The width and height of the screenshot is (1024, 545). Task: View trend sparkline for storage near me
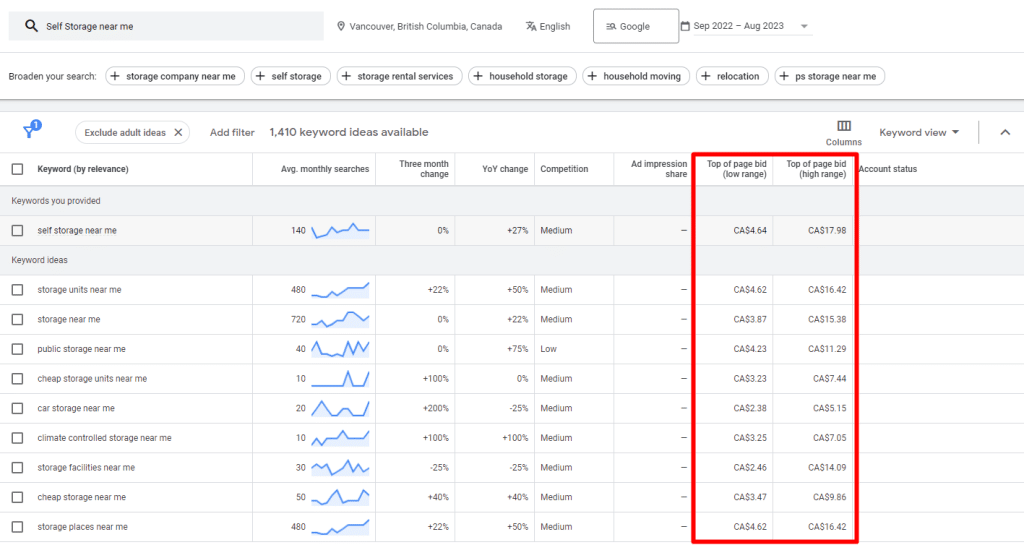[340, 319]
